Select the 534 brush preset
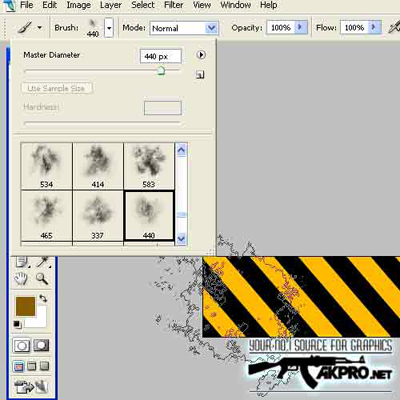The image size is (400, 400). (x=46, y=166)
